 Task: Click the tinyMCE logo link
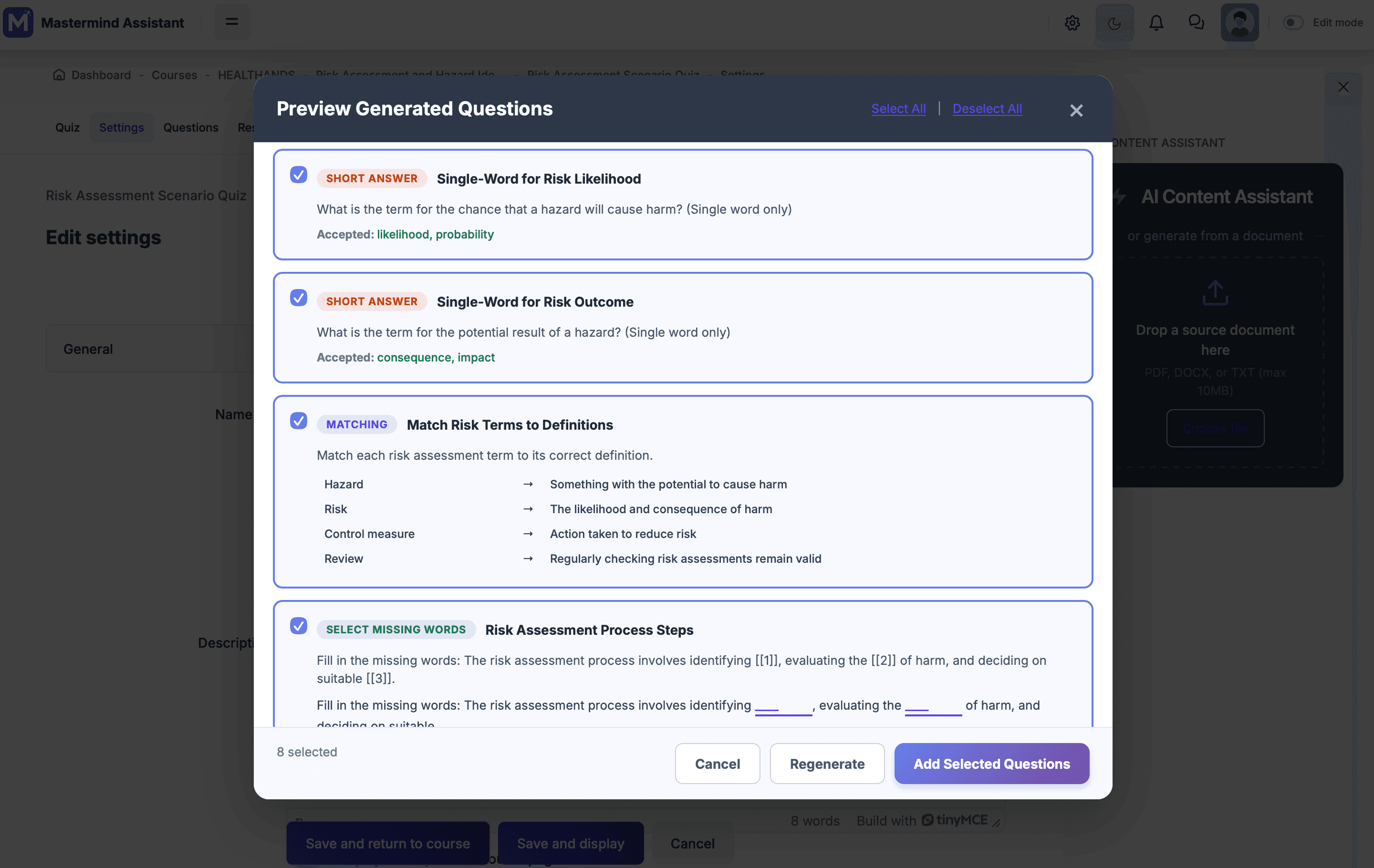(955, 820)
